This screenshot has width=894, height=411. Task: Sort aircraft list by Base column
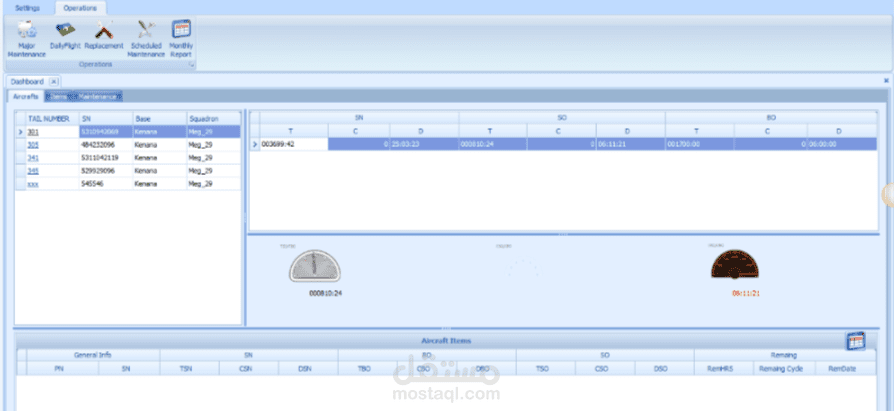click(x=160, y=119)
